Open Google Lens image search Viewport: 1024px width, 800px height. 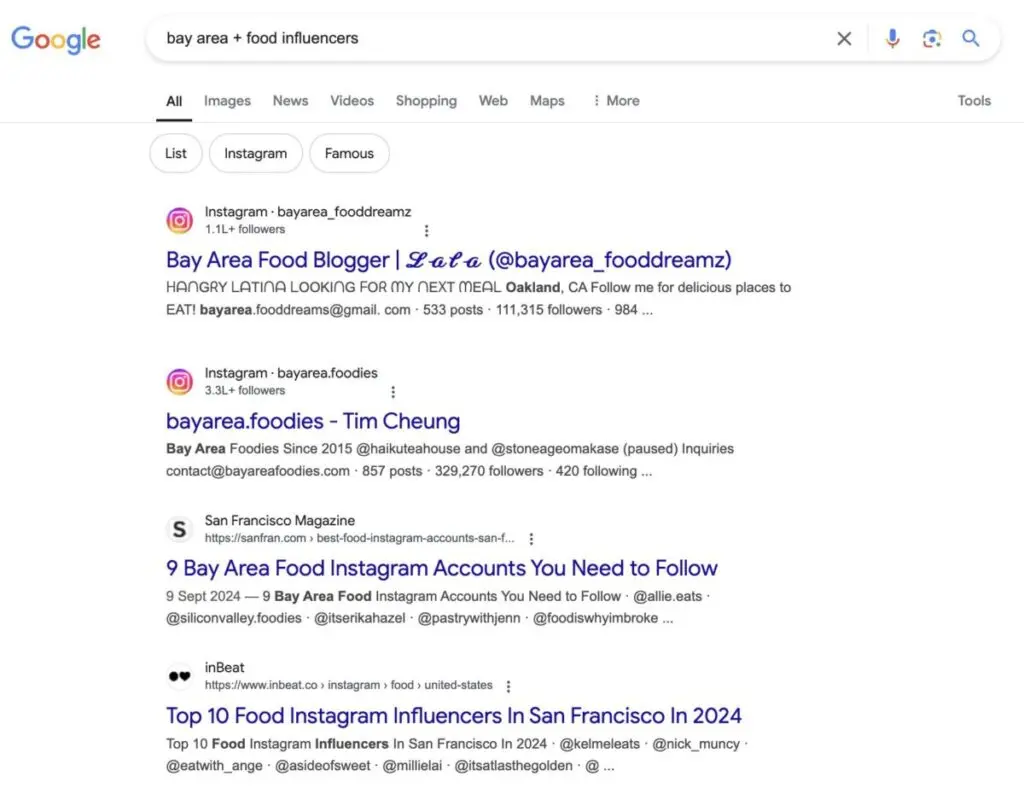pyautogui.click(x=932, y=39)
